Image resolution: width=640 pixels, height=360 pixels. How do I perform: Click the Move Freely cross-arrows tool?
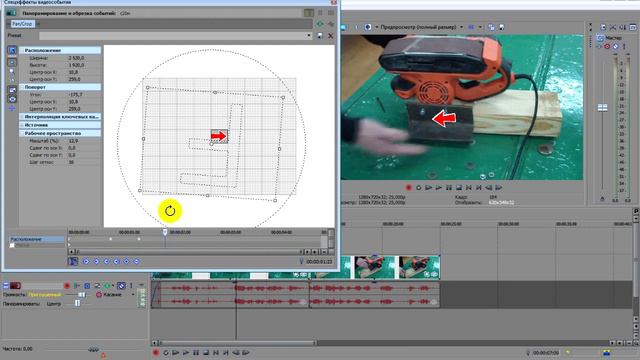pos(12,109)
